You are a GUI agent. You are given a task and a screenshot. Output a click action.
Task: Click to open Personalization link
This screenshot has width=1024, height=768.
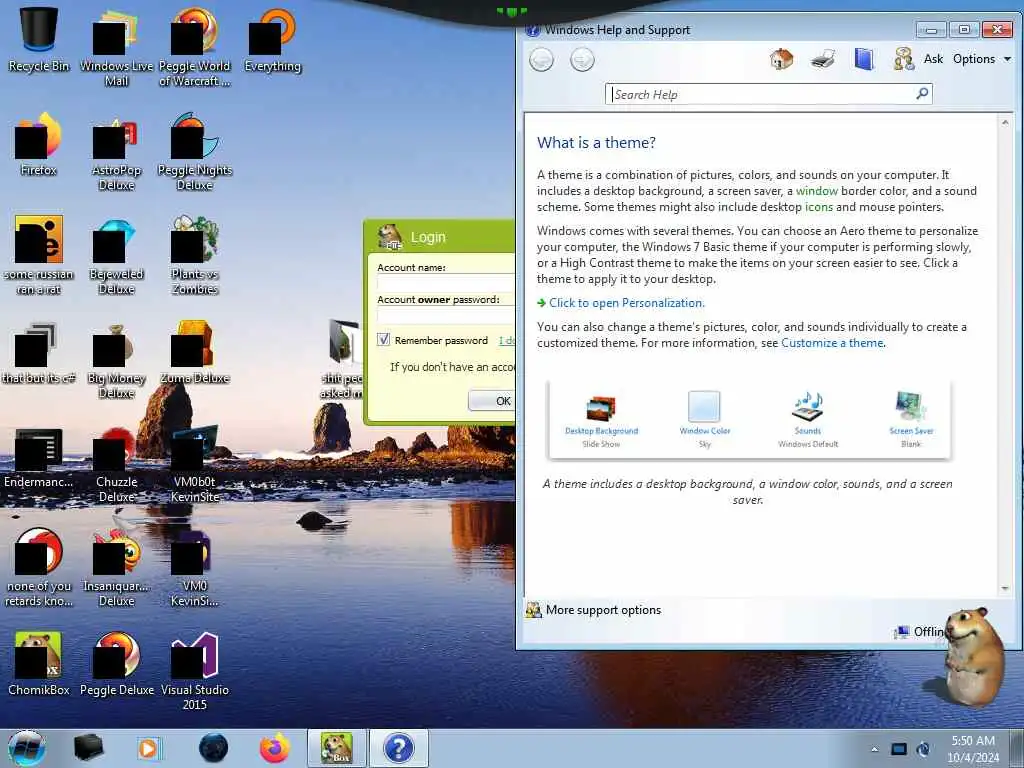(x=626, y=303)
